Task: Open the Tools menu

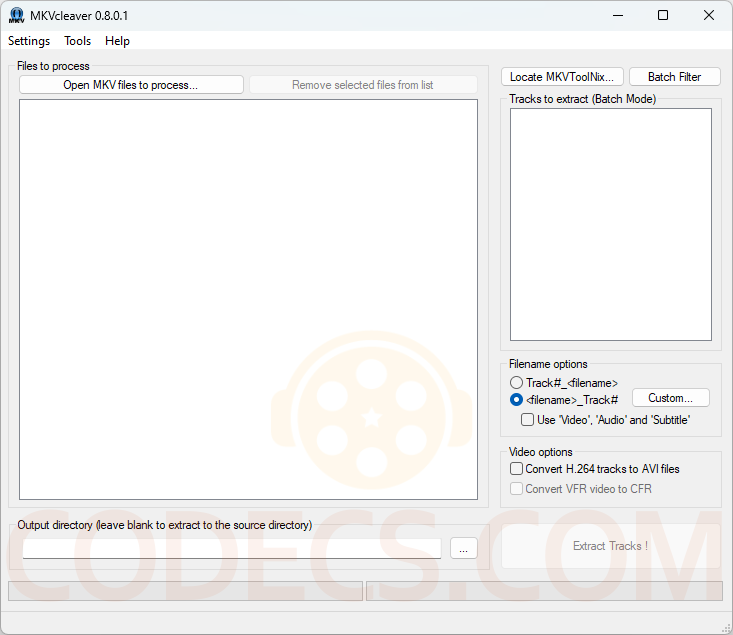Action: click(x=78, y=41)
